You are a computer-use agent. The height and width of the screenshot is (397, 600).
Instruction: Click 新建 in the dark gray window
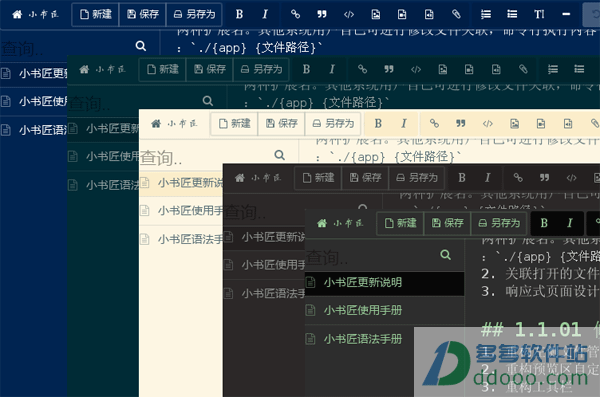point(318,178)
